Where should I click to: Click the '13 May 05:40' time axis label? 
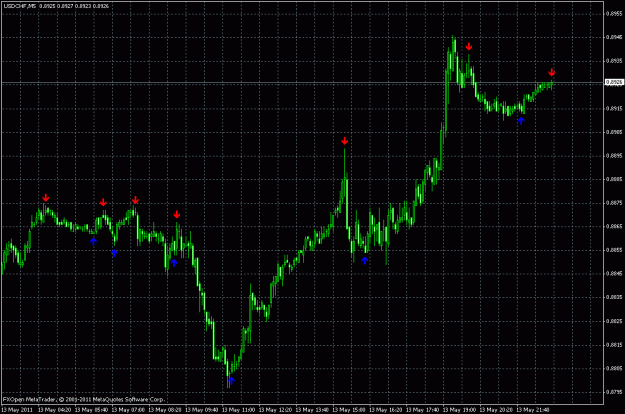[91, 410]
